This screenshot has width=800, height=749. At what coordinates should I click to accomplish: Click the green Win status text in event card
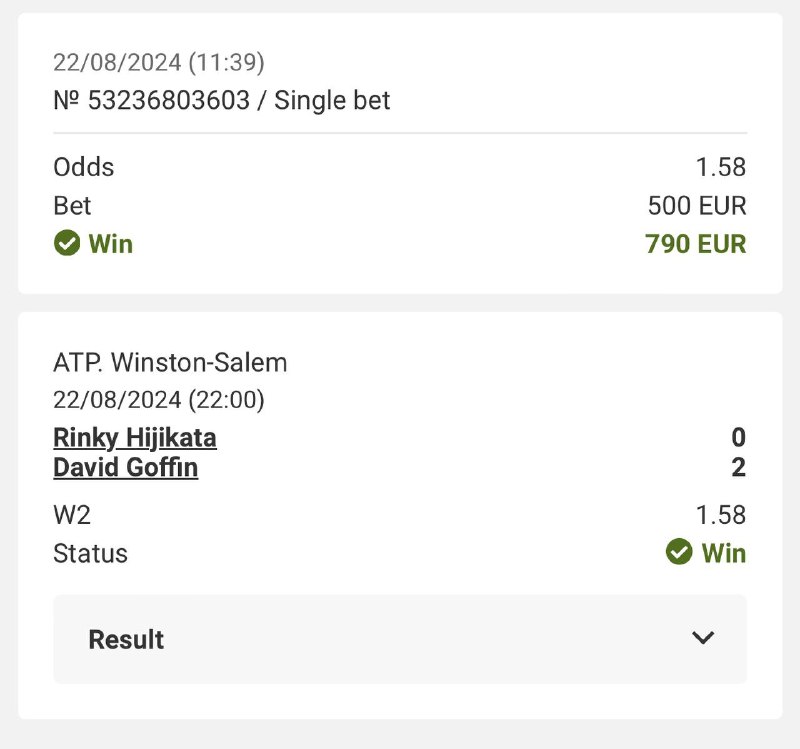[724, 553]
